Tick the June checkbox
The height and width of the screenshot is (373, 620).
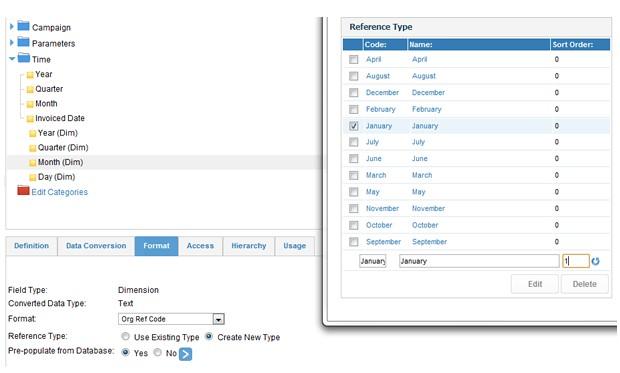point(353,159)
